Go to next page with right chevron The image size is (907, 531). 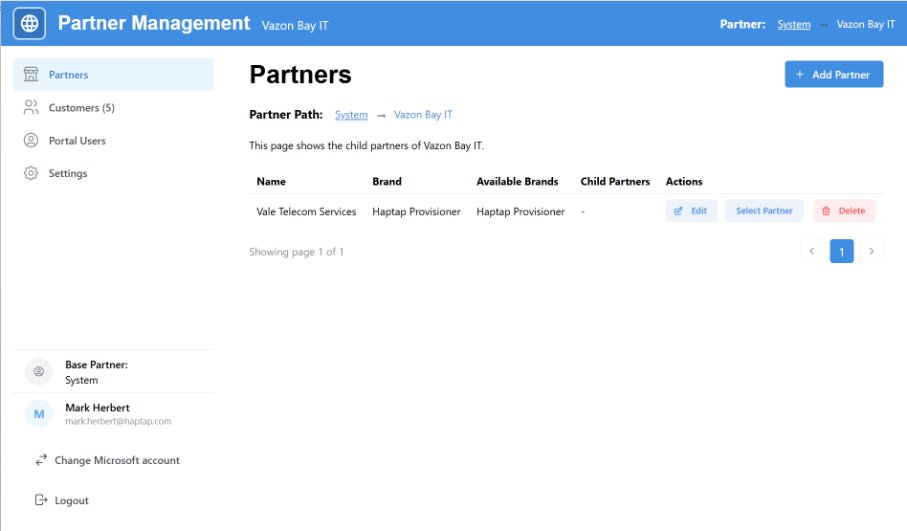tap(871, 252)
